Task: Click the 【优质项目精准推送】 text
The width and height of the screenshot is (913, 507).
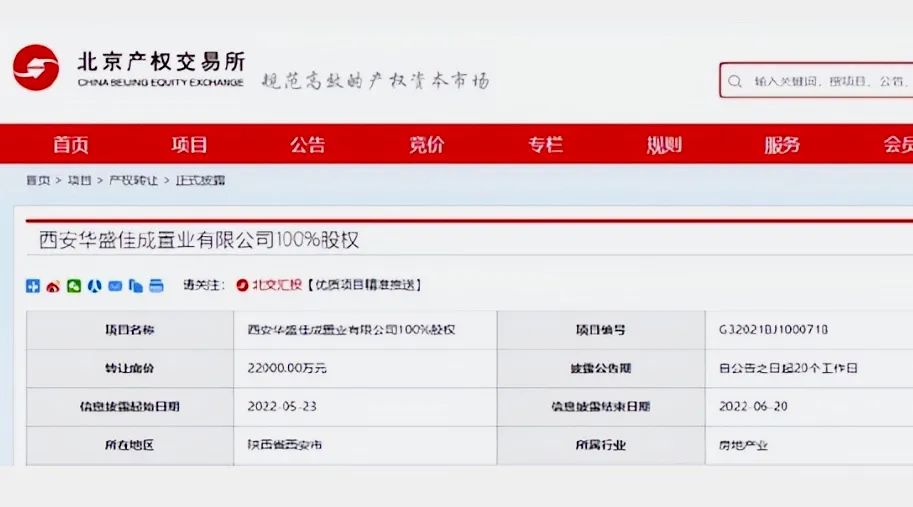Action: pos(365,285)
